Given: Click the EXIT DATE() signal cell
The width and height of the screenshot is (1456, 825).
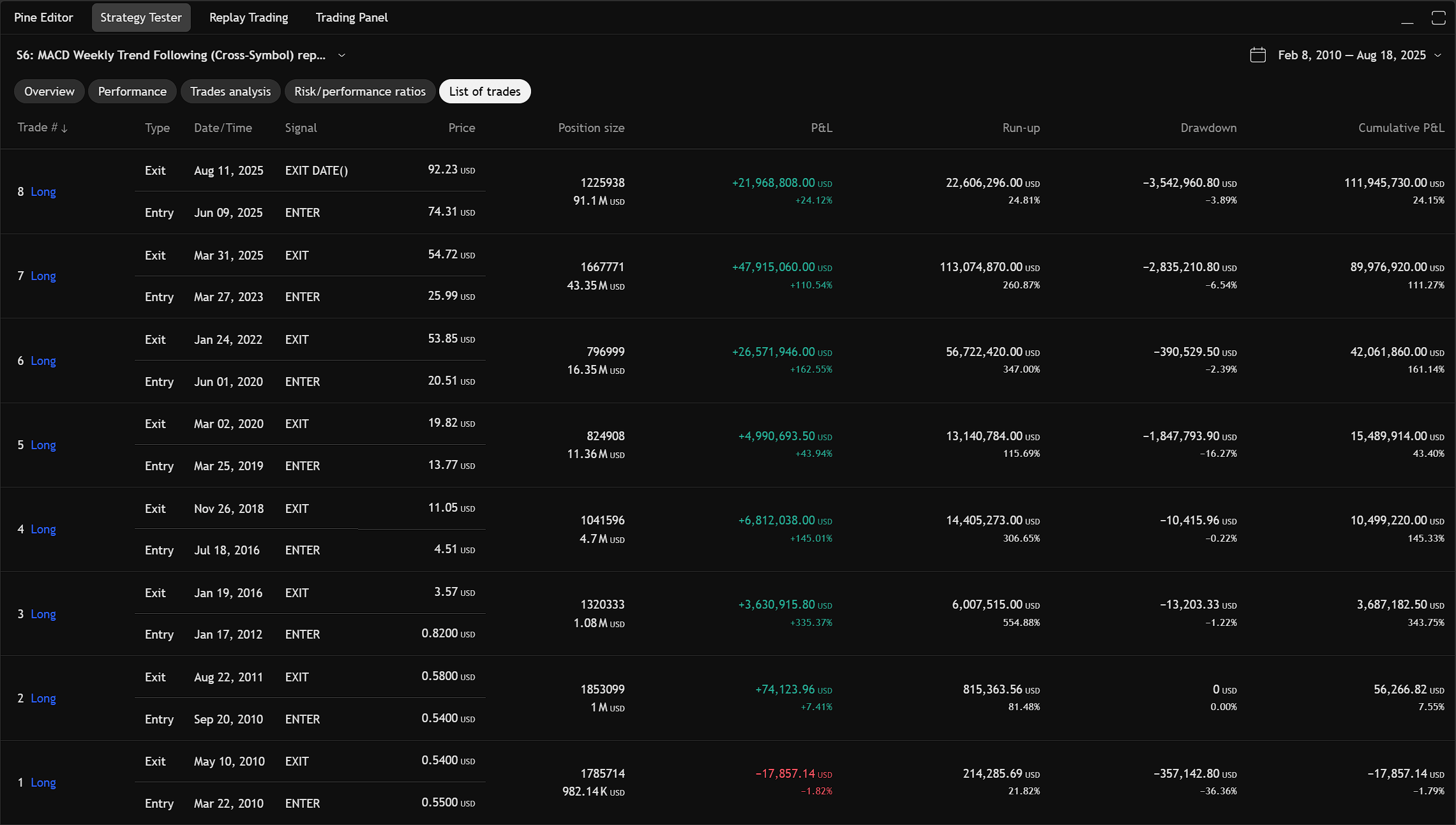Looking at the screenshot, I should click(x=317, y=170).
